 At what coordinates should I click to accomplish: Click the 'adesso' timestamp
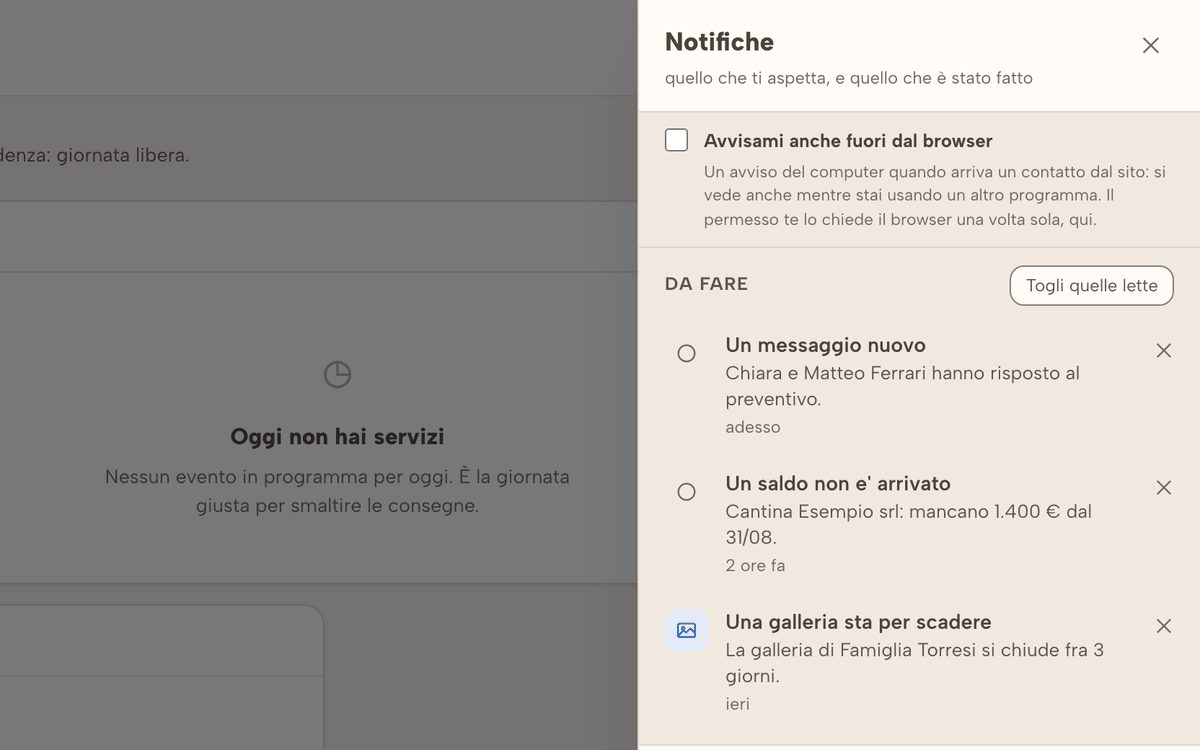753,427
